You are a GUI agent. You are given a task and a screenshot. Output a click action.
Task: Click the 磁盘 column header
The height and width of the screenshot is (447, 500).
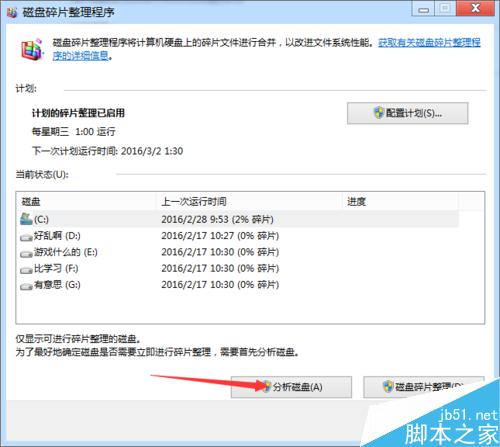coord(86,202)
